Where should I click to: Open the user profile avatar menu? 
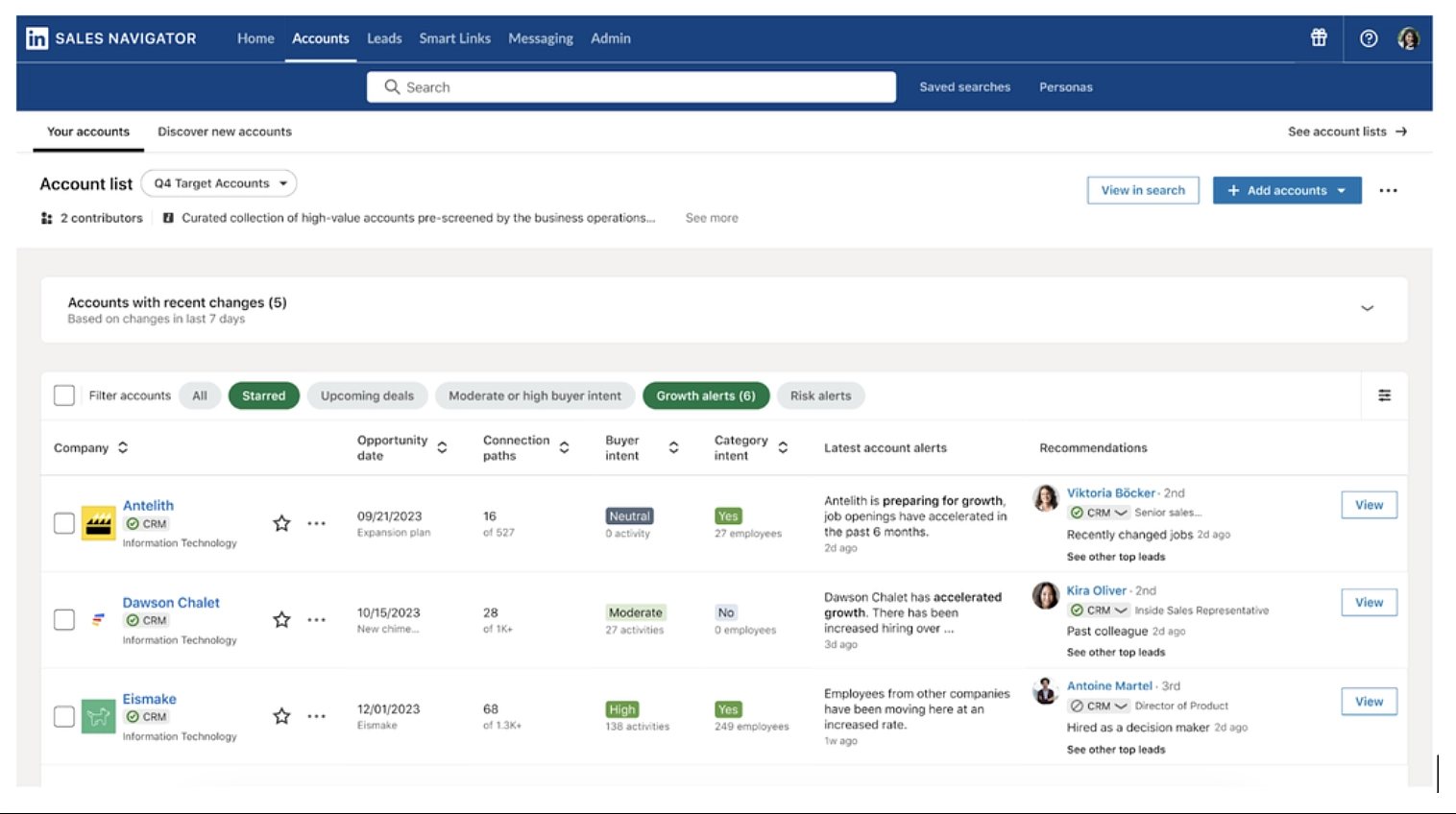coord(1408,38)
